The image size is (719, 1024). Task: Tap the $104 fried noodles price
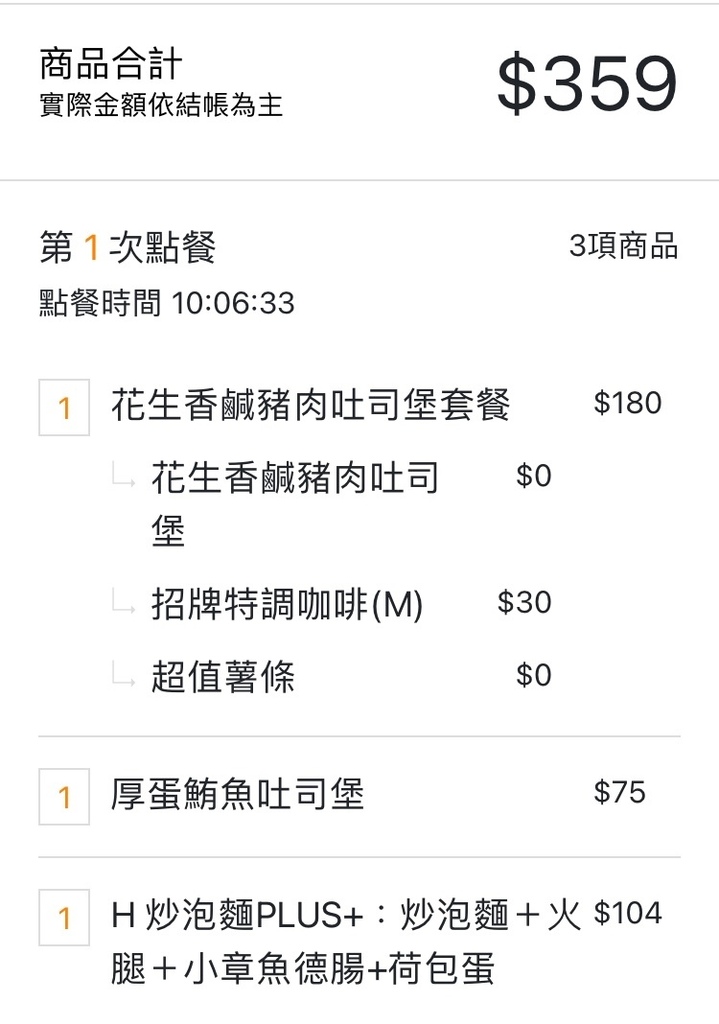[627, 913]
